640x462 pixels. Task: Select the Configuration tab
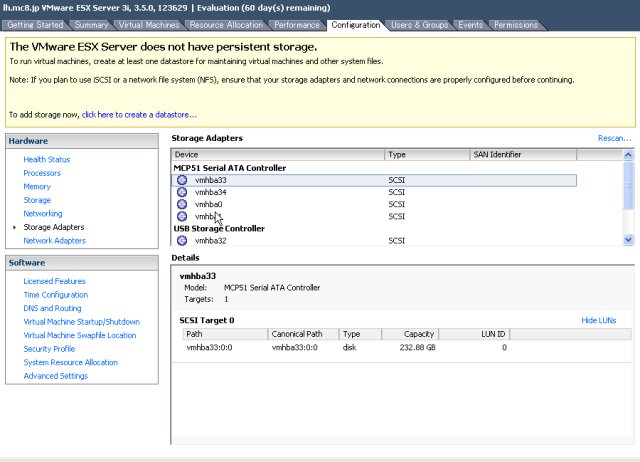click(x=356, y=25)
